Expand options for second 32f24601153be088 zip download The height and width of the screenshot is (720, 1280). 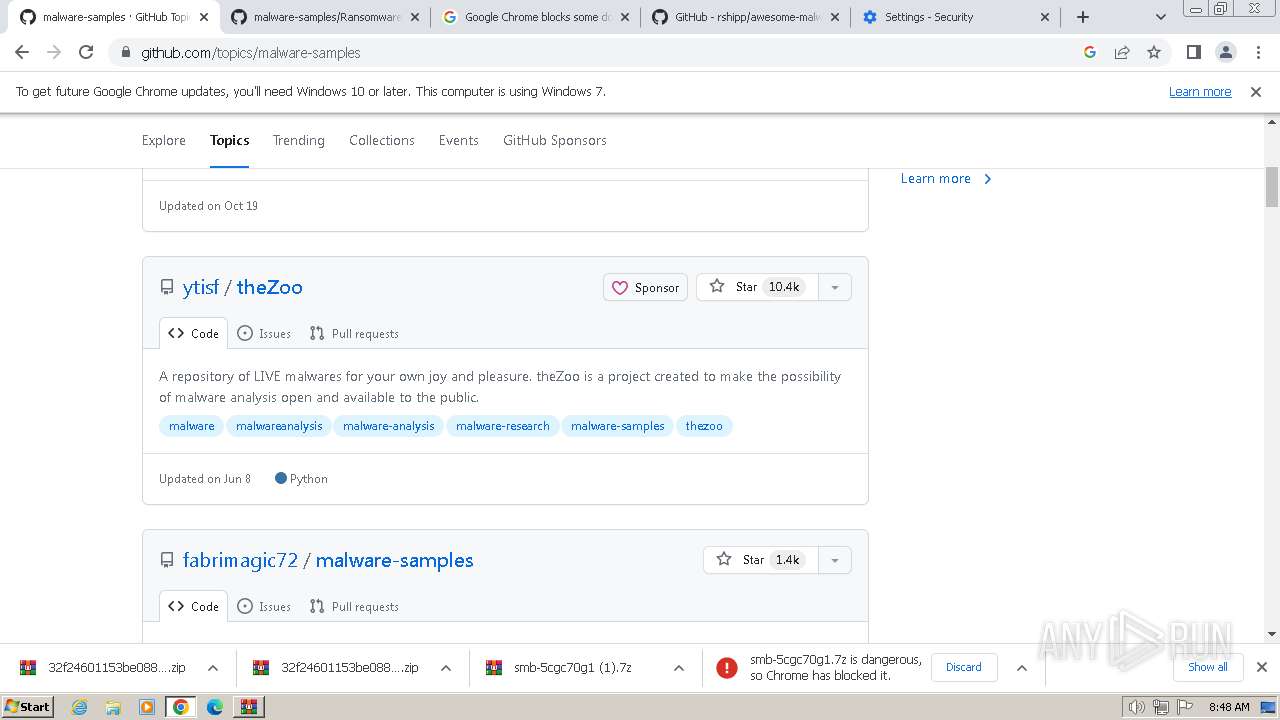pos(446,668)
